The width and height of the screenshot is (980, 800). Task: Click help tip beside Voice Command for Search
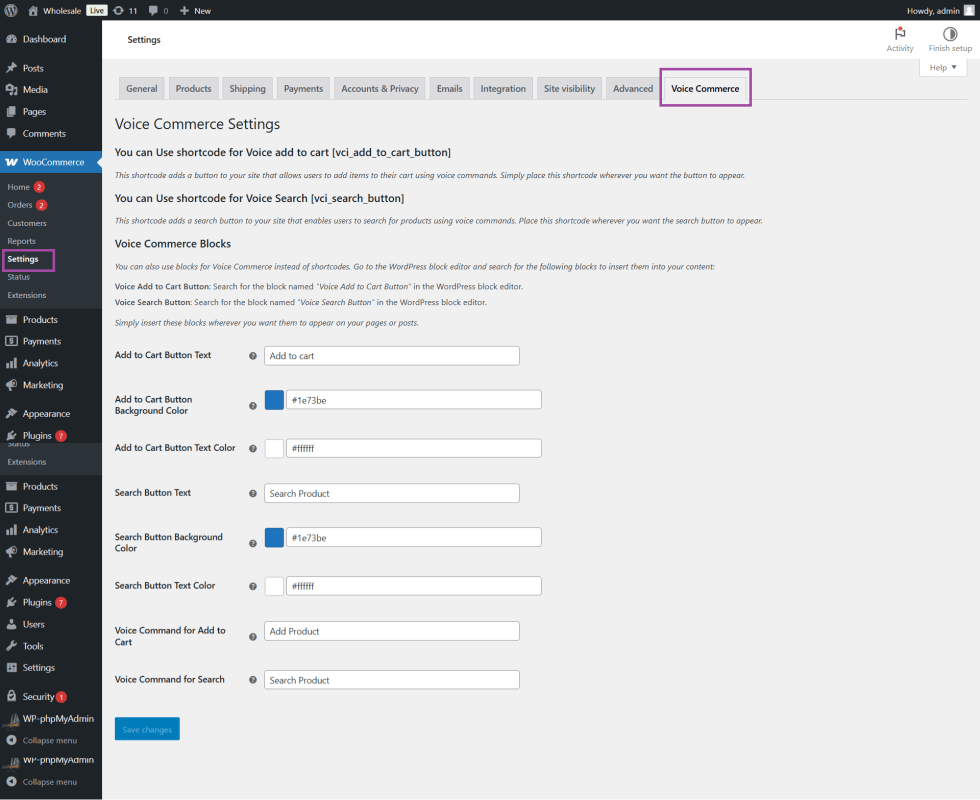[252, 680]
